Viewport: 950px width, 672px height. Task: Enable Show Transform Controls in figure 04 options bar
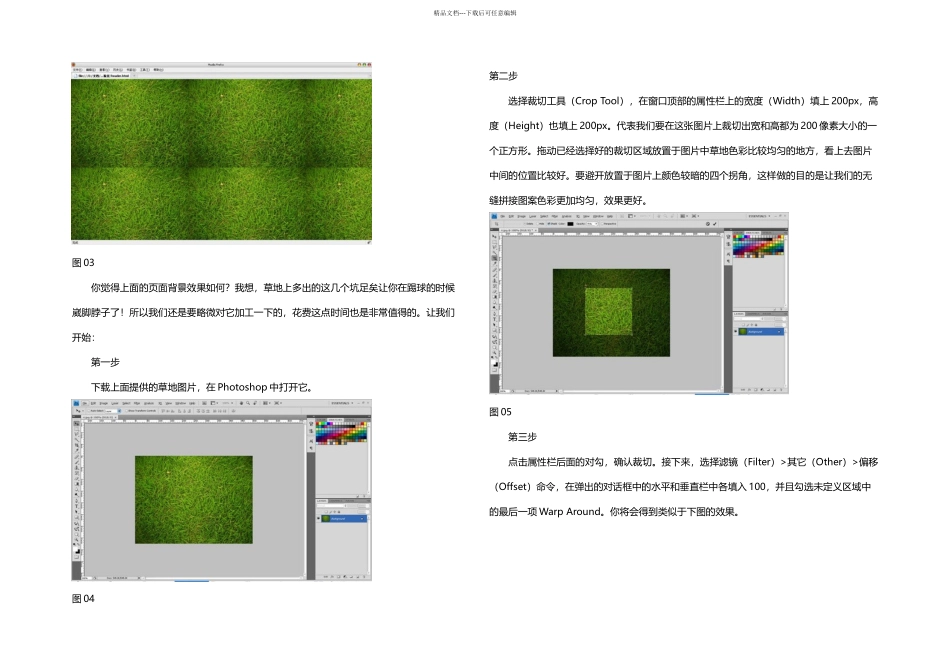tap(127, 411)
